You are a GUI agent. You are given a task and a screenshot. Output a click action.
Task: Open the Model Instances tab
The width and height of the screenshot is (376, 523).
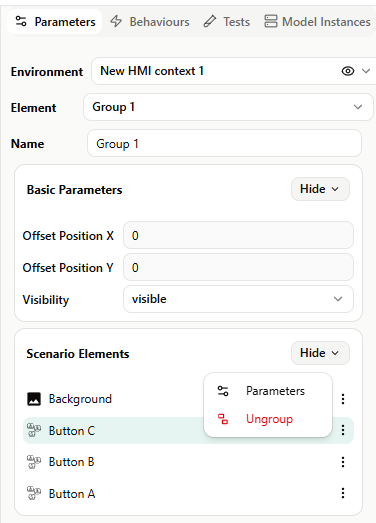click(x=317, y=22)
